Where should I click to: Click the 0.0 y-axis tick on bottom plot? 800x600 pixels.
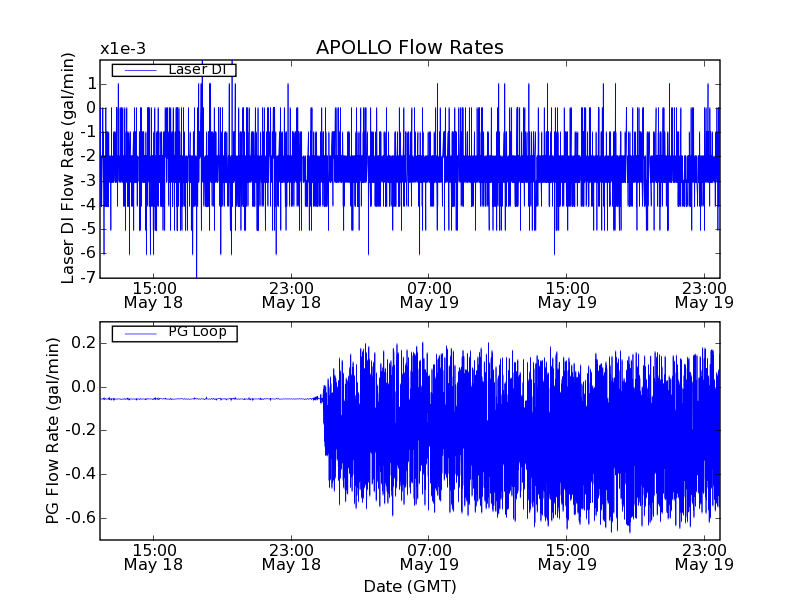tap(82, 387)
